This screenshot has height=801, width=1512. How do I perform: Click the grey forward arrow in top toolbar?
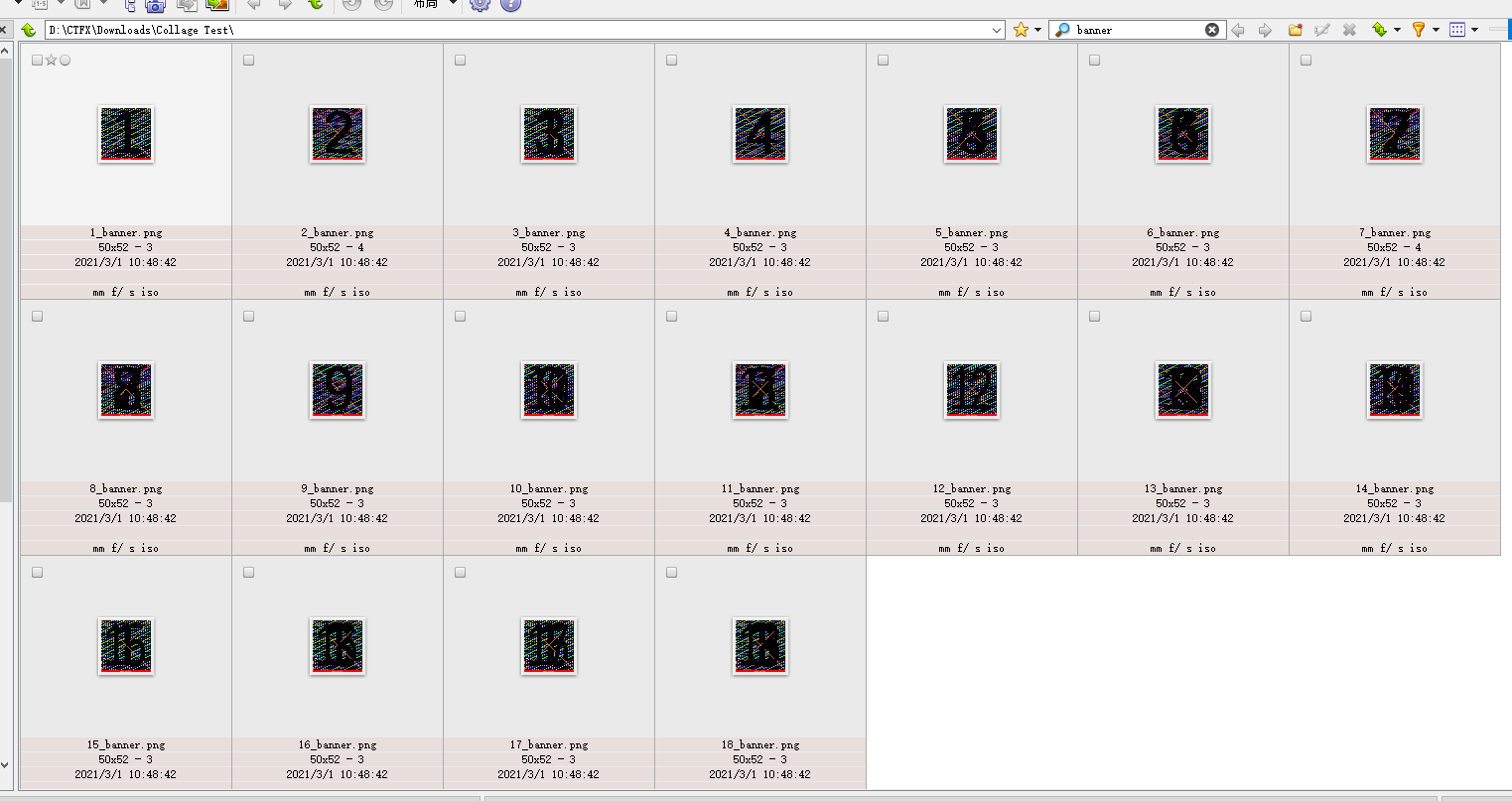(x=285, y=5)
